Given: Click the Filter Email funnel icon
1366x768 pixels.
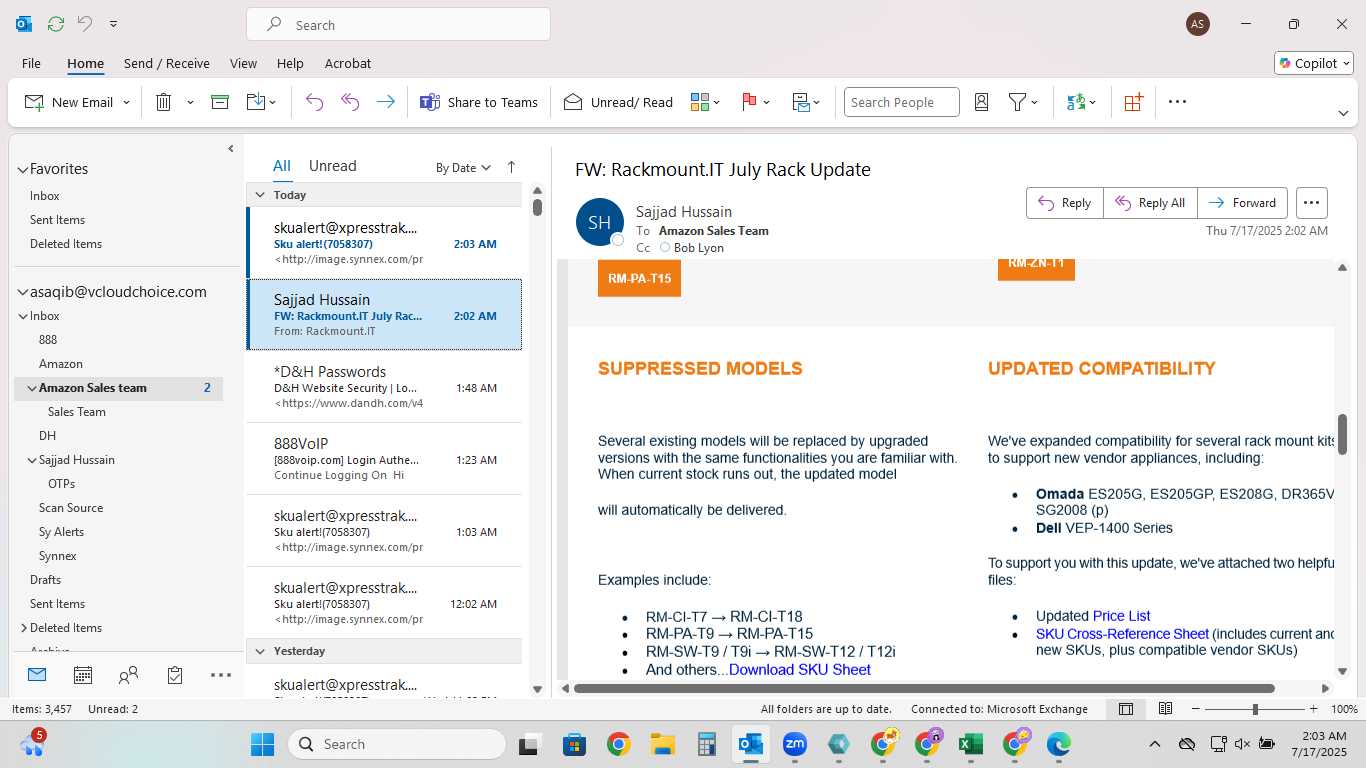Looking at the screenshot, I should (1017, 102).
